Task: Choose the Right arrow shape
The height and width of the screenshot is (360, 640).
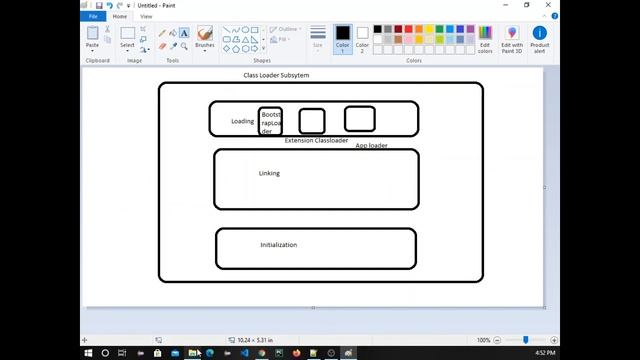Action: (x=255, y=49)
